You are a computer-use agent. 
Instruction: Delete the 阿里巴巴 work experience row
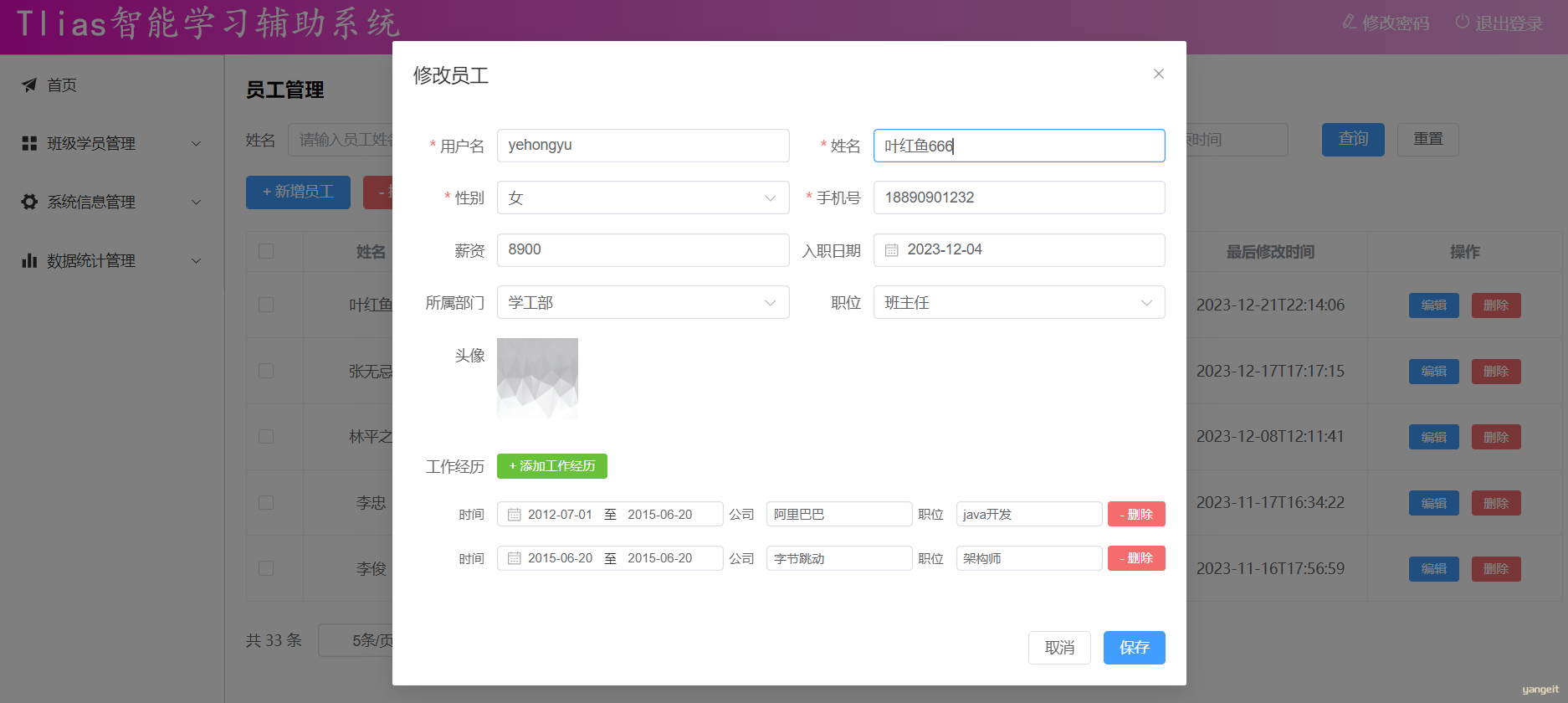1136,514
